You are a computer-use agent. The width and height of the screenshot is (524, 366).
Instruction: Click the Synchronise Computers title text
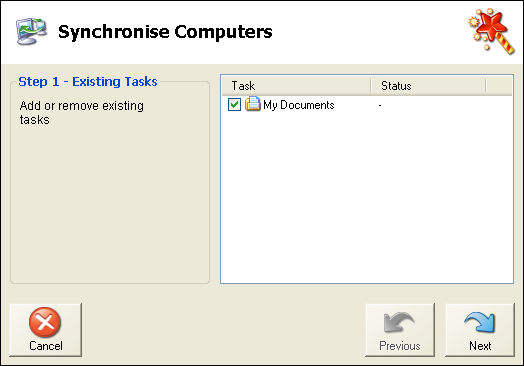click(x=165, y=32)
